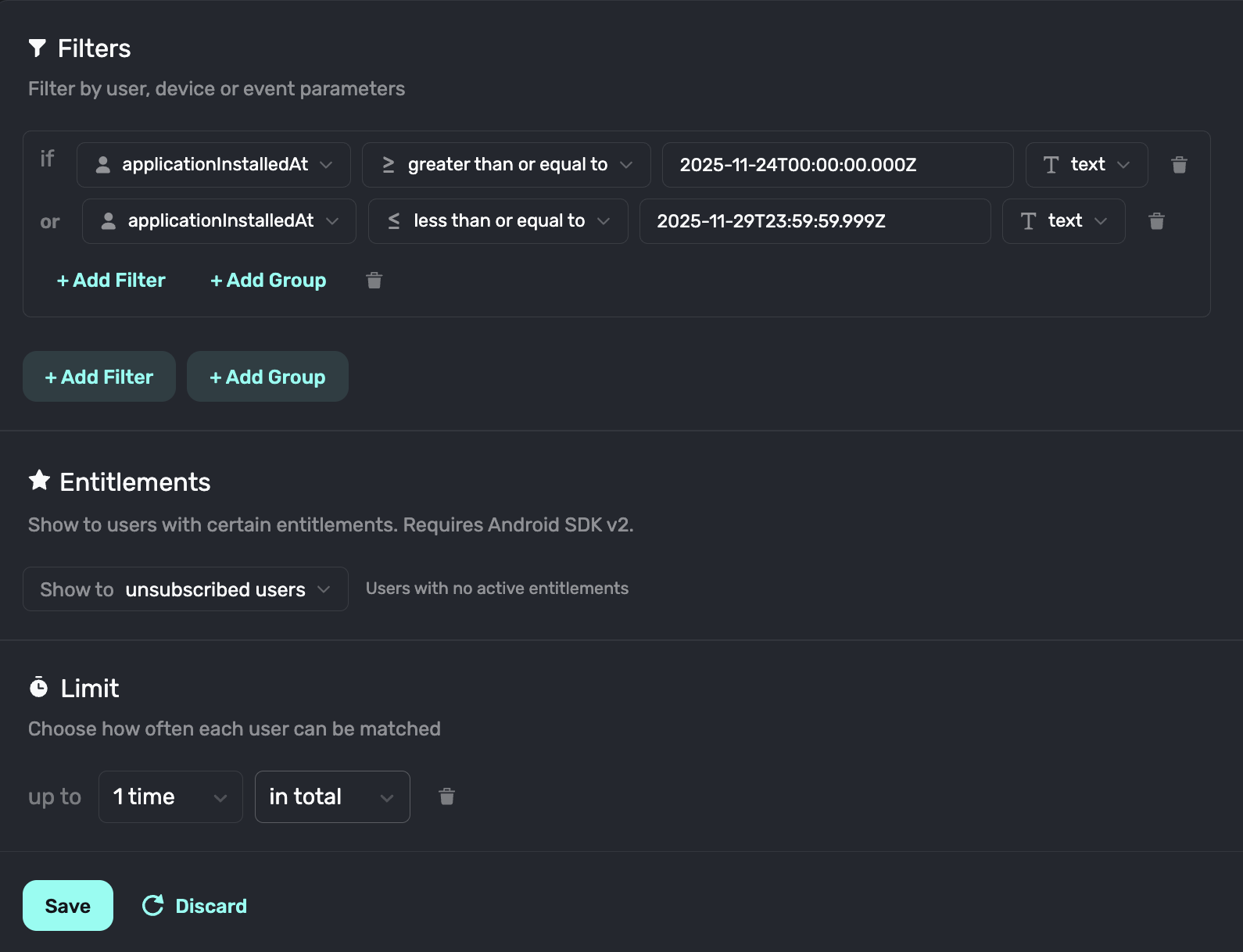This screenshot has width=1243, height=952.
Task: Click the Filters funnel icon
Action: click(x=37, y=48)
